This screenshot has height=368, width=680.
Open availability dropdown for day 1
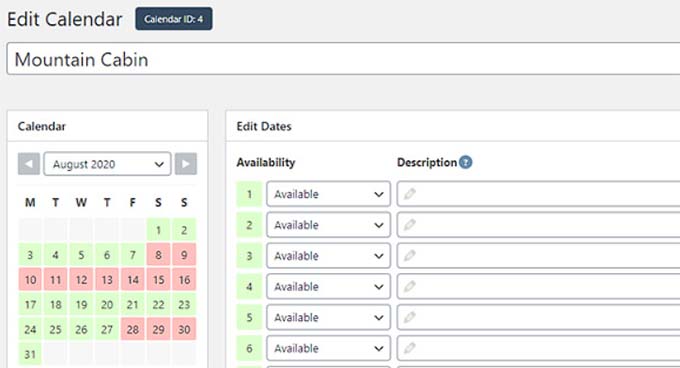click(328, 194)
